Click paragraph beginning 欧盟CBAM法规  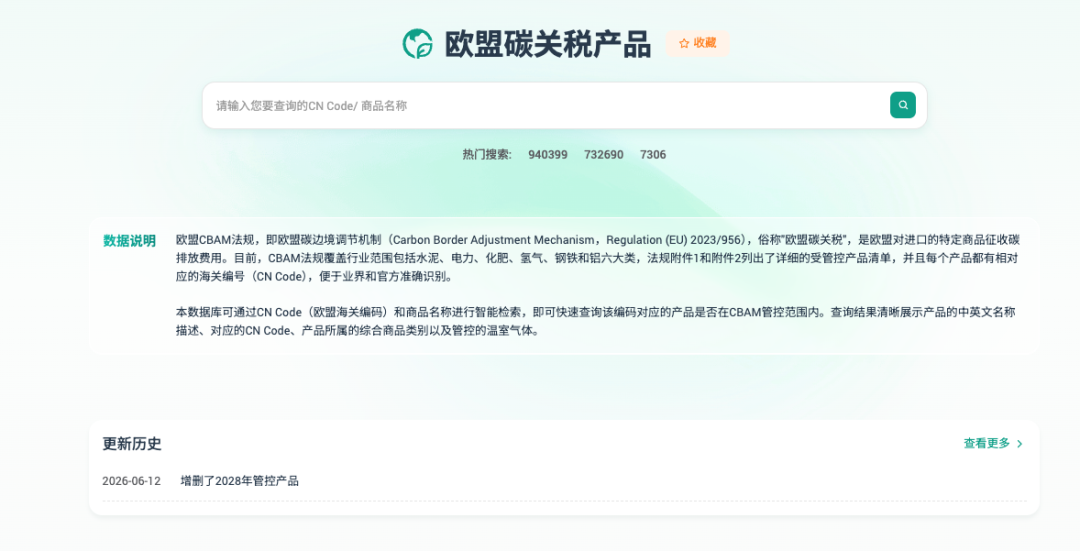[x=598, y=258]
